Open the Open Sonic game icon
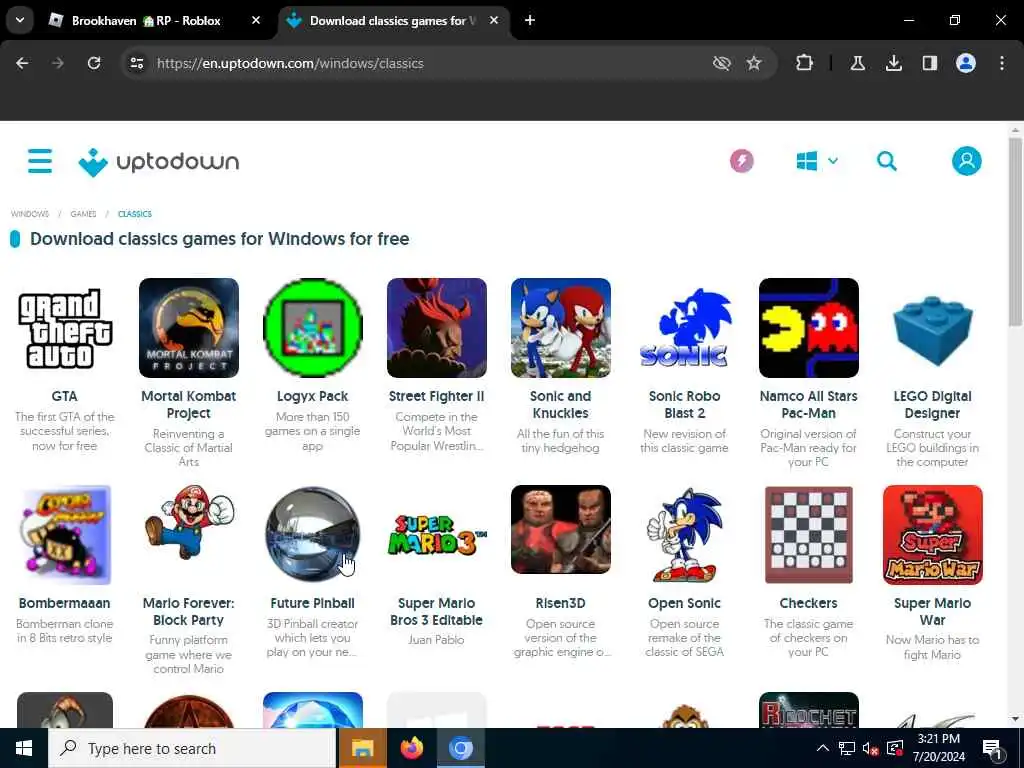 pyautogui.click(x=684, y=535)
